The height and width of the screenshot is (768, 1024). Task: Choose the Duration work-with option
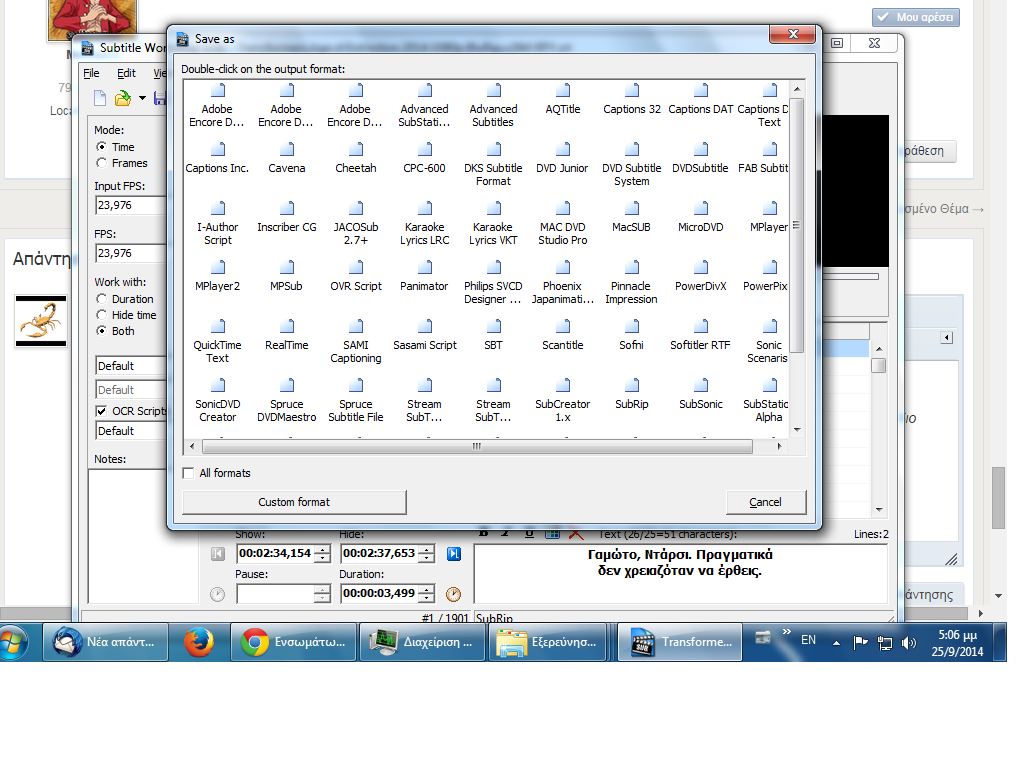pyautogui.click(x=101, y=298)
